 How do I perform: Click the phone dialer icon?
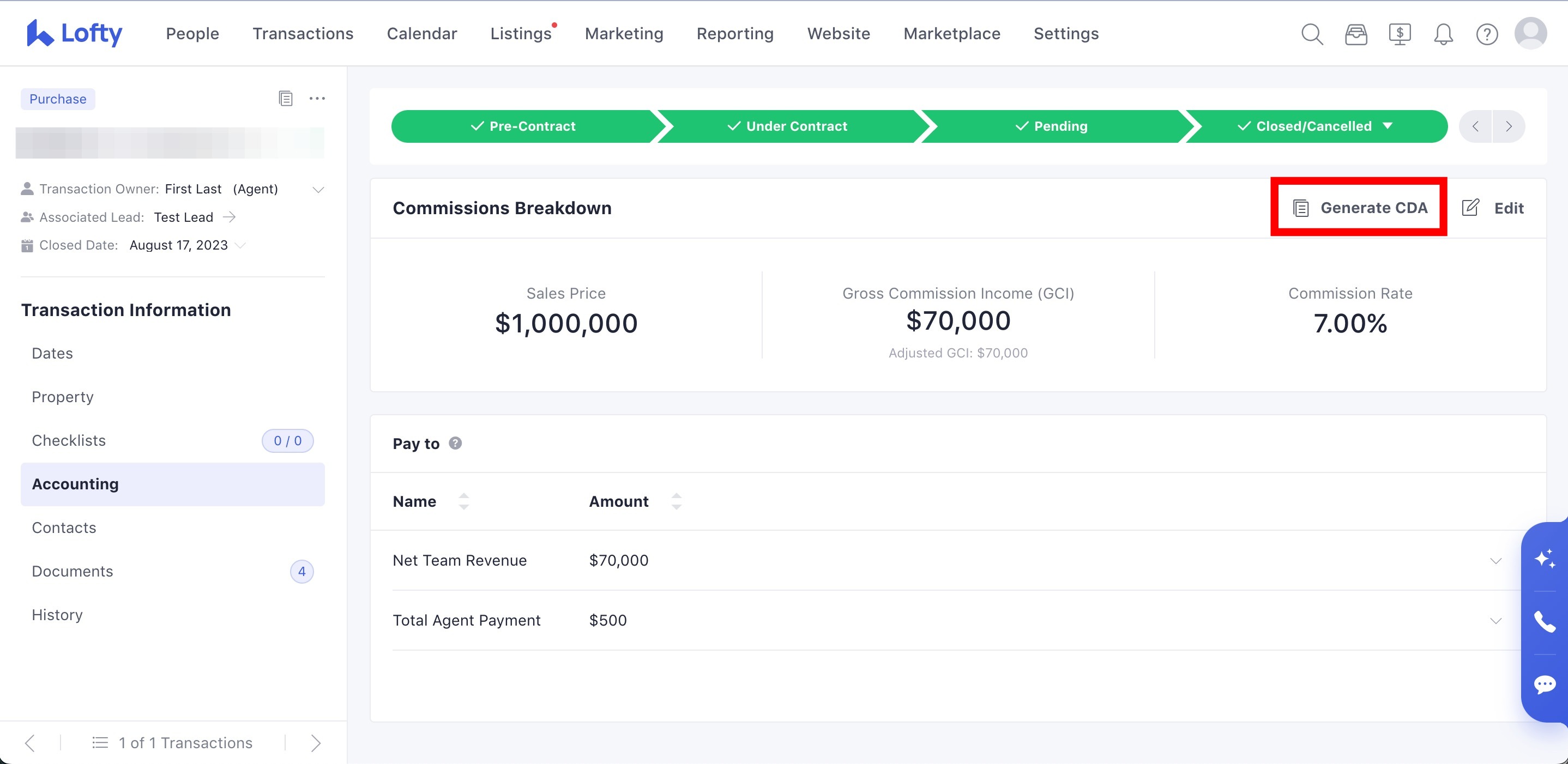point(1545,622)
